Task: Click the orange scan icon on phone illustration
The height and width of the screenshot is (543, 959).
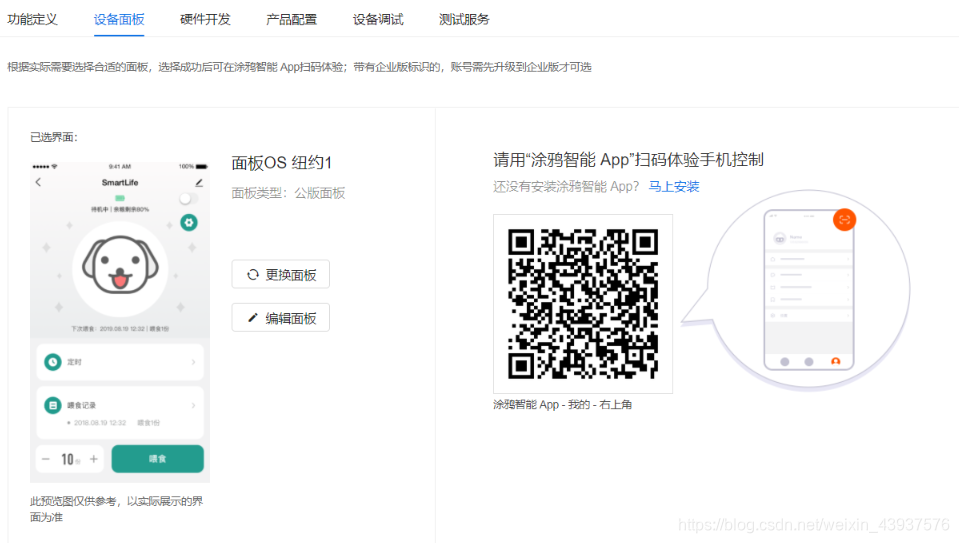Action: point(845,220)
